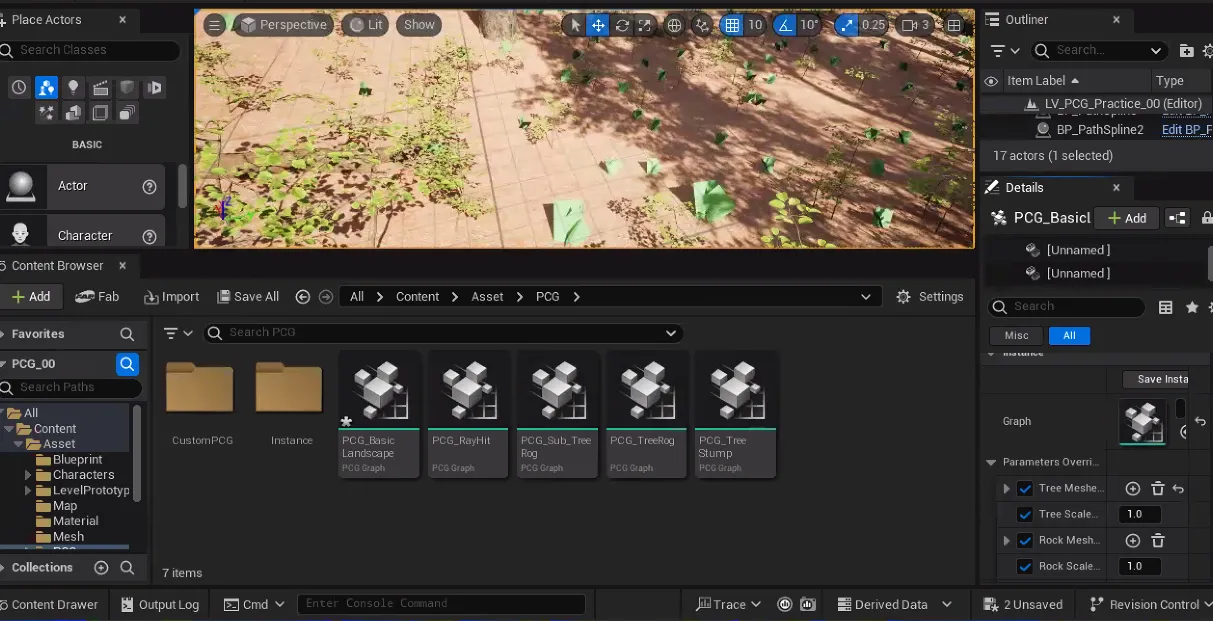Open the Trace dropdown in status bar

[729, 604]
